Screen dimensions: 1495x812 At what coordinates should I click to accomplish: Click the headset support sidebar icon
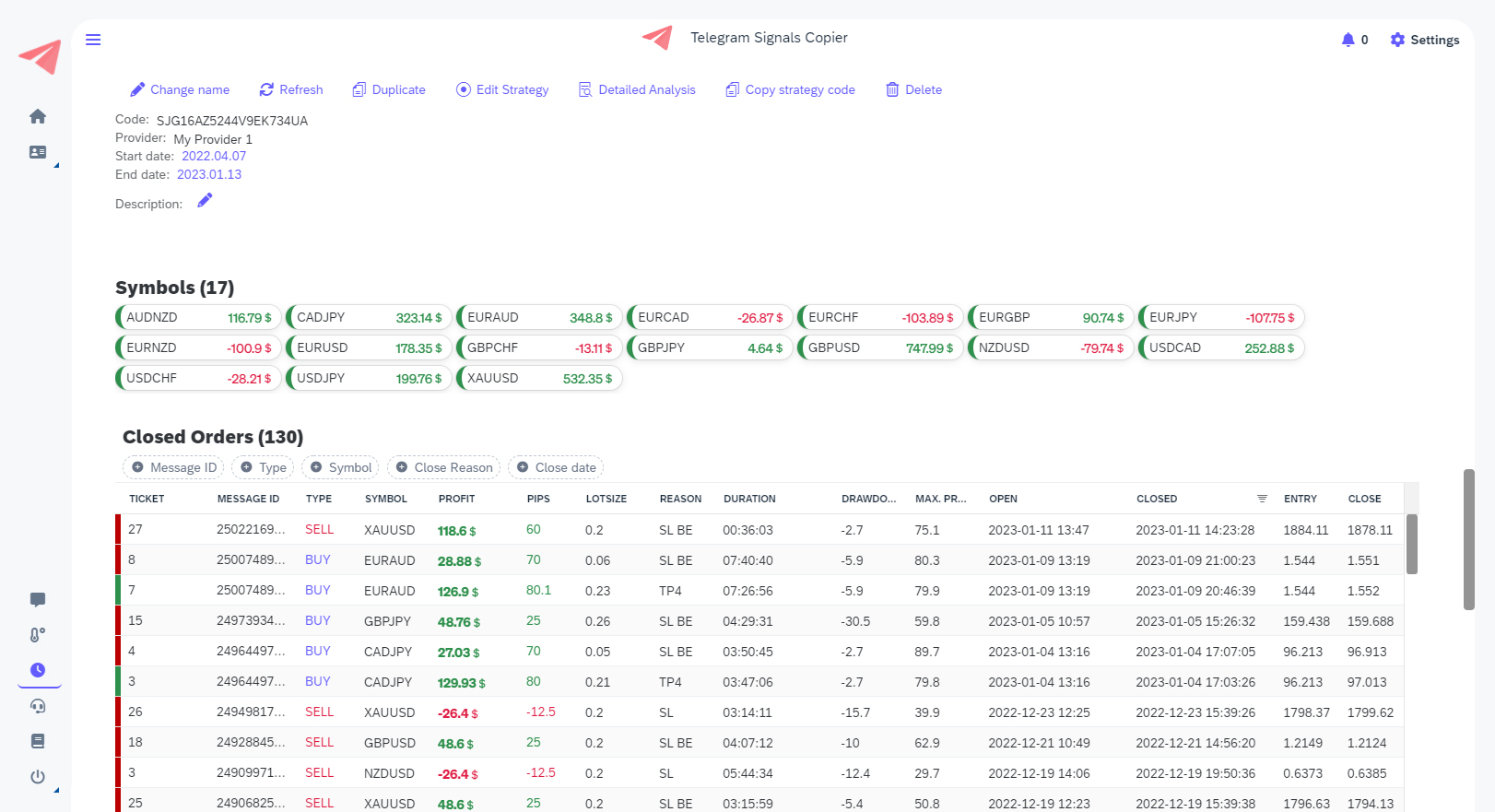click(x=38, y=706)
